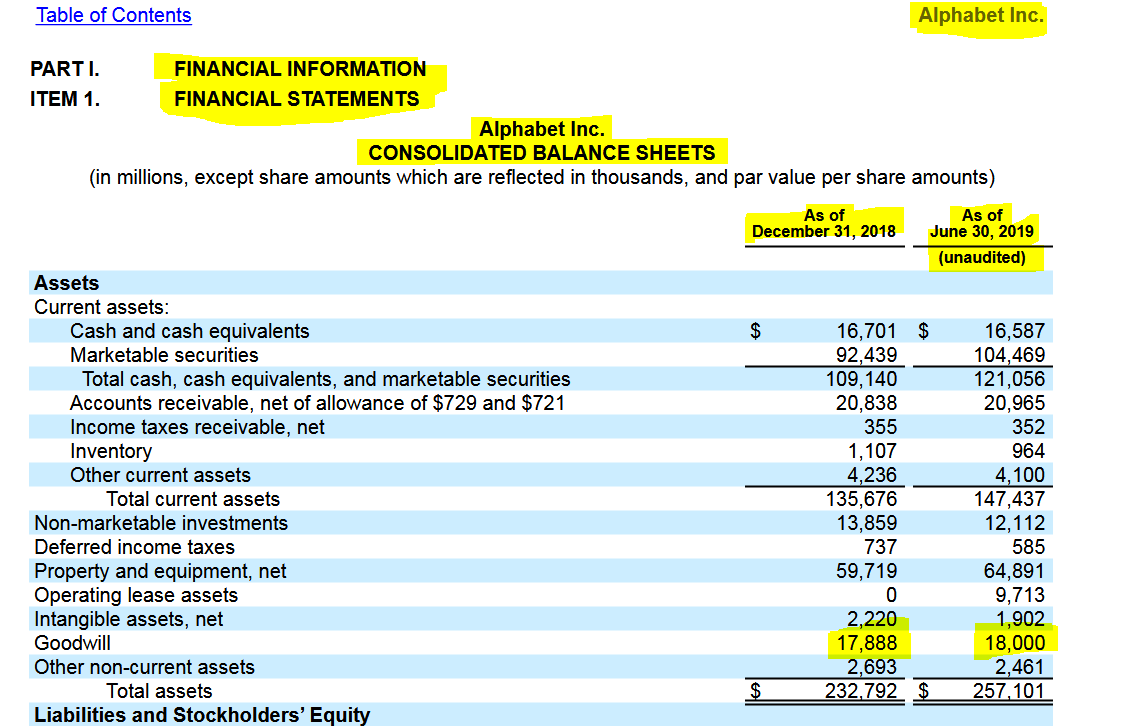Screen dimensions: 1125x726
Task: Select the non-marketable investments value 13,859
Action: coord(866,523)
